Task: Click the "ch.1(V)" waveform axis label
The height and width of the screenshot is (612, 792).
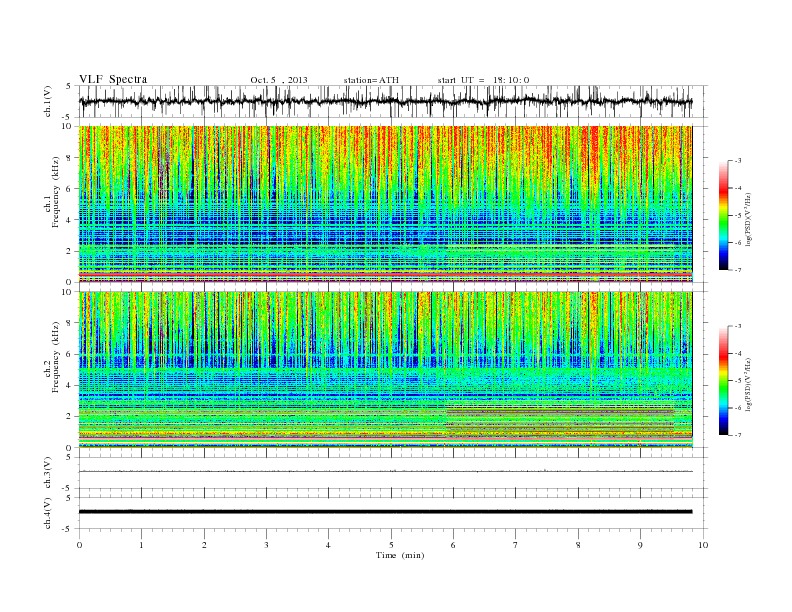Action: click(48, 101)
